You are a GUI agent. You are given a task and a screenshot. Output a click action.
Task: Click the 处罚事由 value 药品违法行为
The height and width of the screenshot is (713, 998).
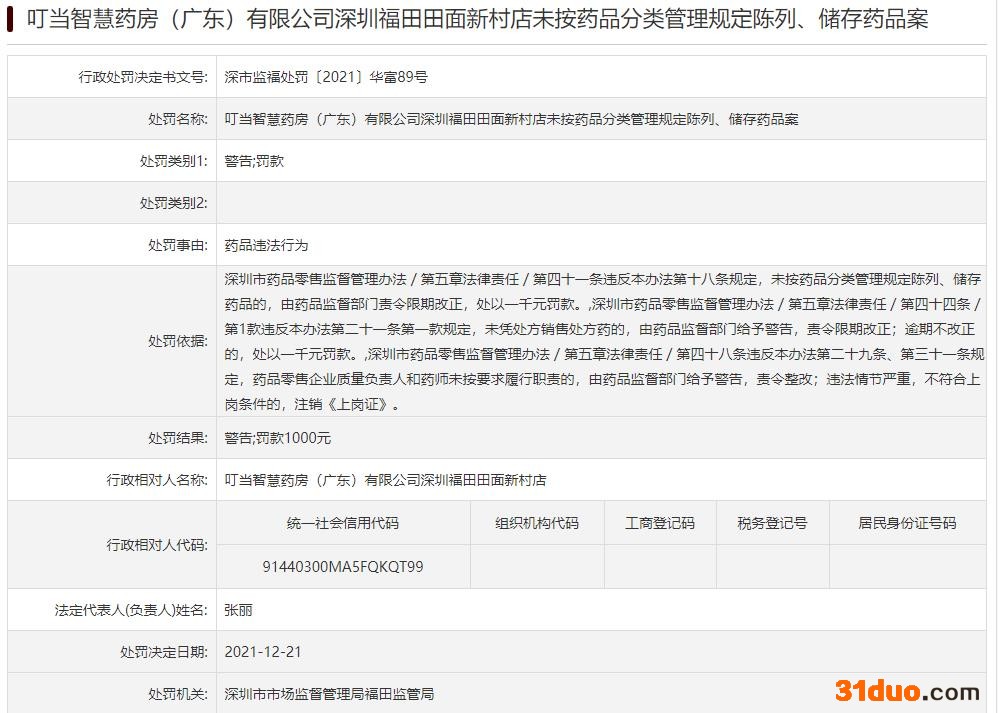[266, 245]
